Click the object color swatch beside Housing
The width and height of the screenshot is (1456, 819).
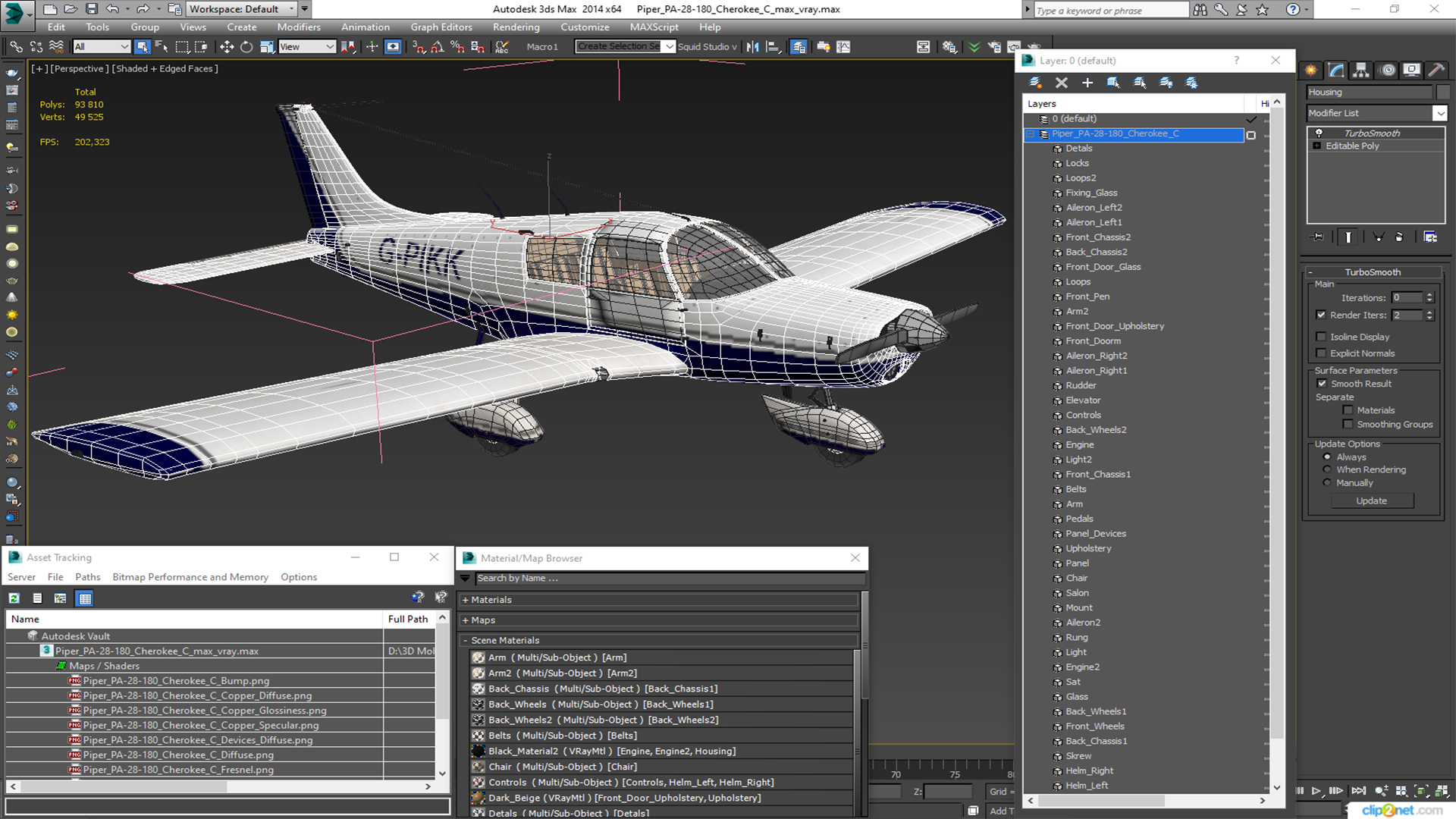(1442, 93)
